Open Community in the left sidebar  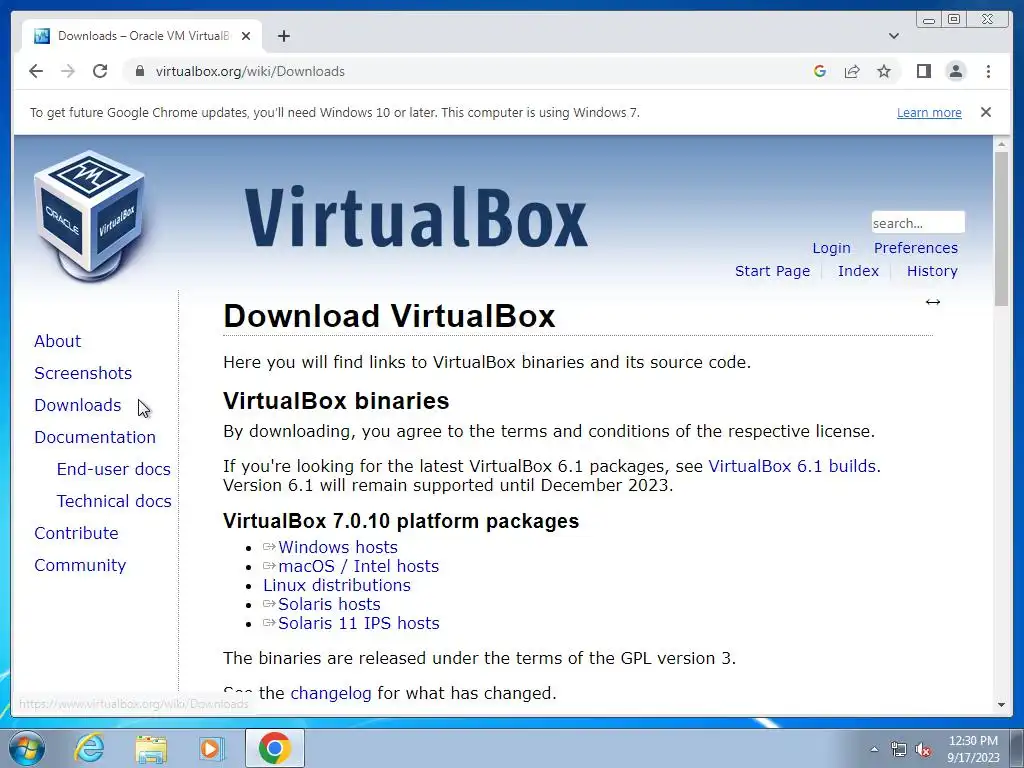tap(80, 566)
